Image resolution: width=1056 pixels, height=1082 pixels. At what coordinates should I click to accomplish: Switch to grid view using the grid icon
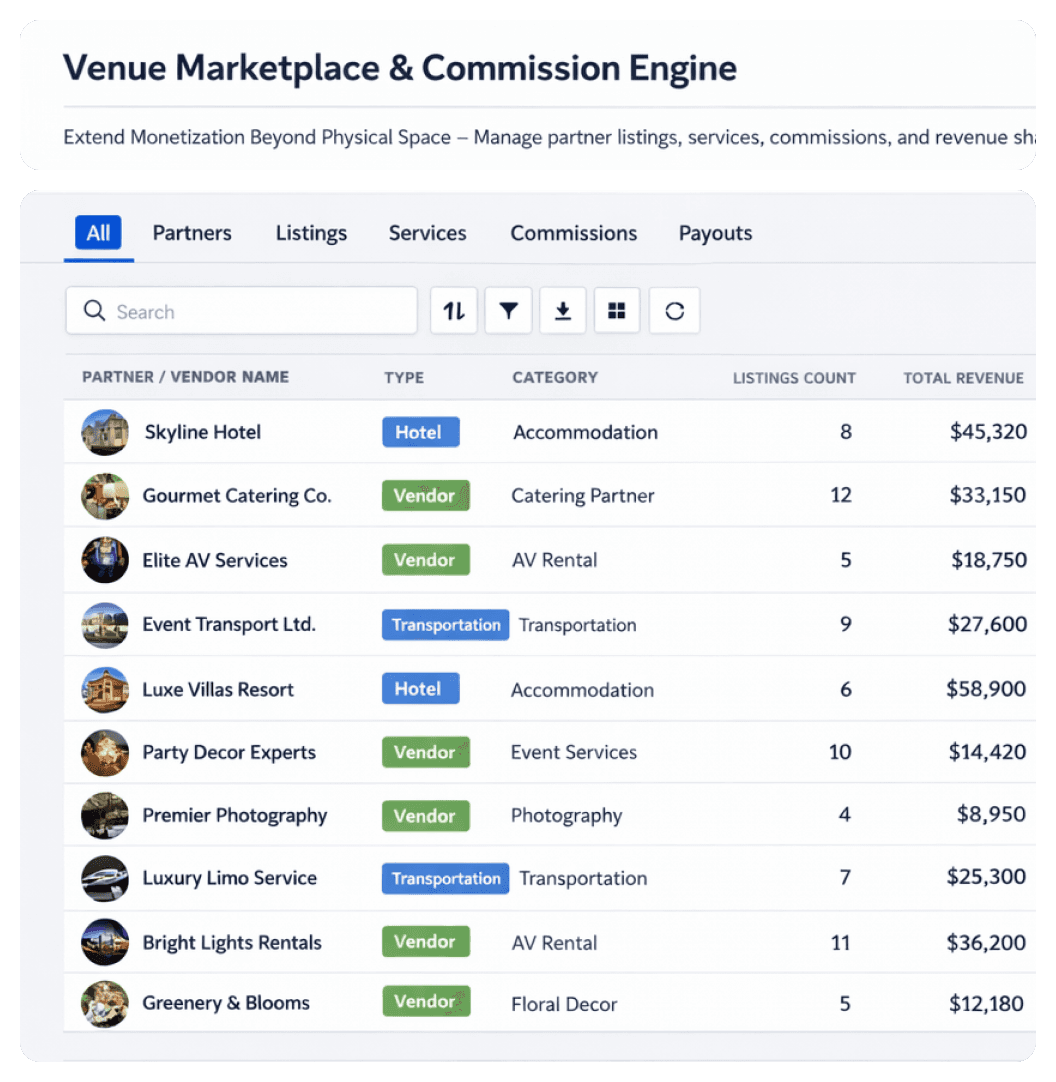click(x=616, y=310)
